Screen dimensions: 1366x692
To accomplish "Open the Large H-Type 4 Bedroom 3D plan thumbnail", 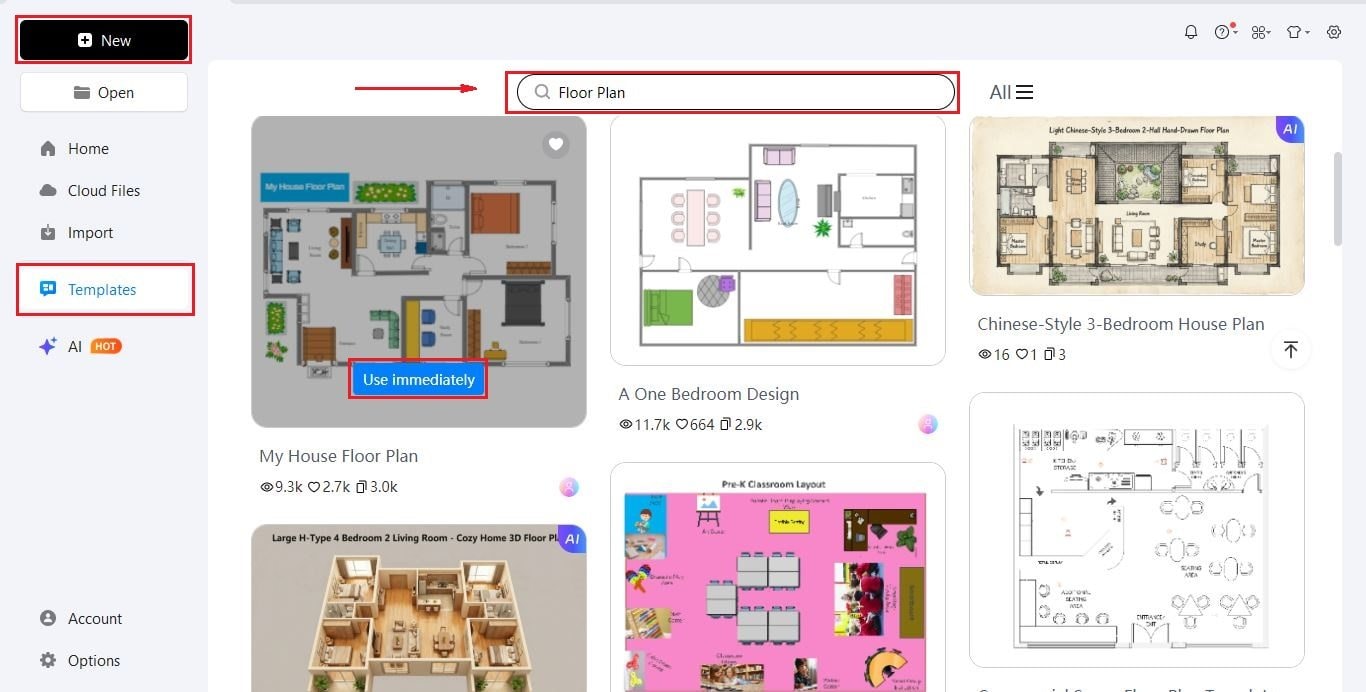I will (x=418, y=608).
